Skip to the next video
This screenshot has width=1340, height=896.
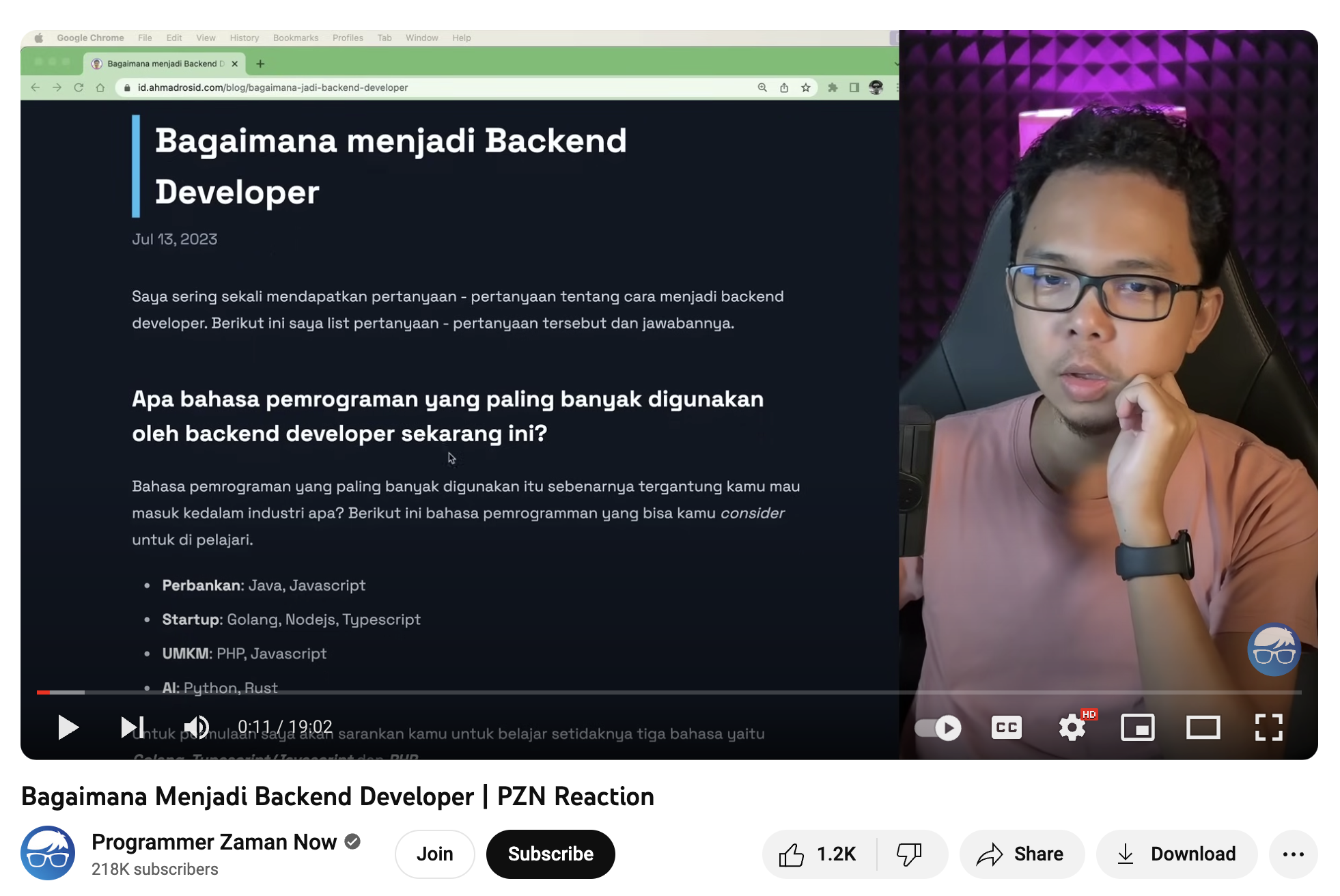point(132,727)
